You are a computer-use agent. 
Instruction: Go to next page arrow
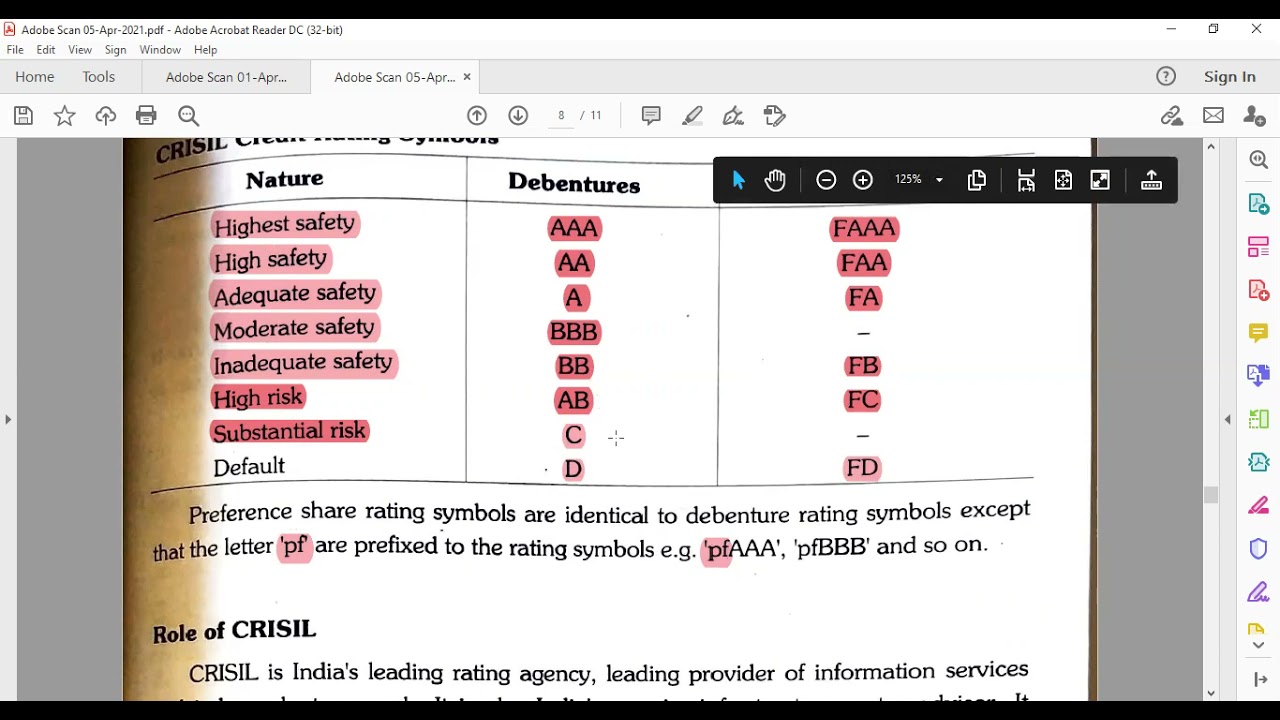(x=518, y=116)
